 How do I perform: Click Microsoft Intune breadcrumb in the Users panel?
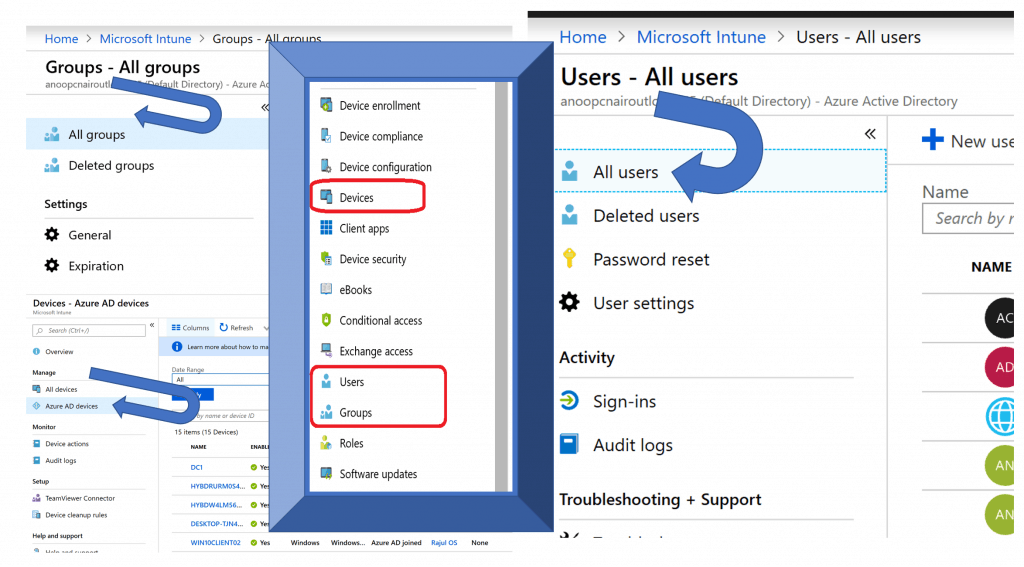point(701,37)
